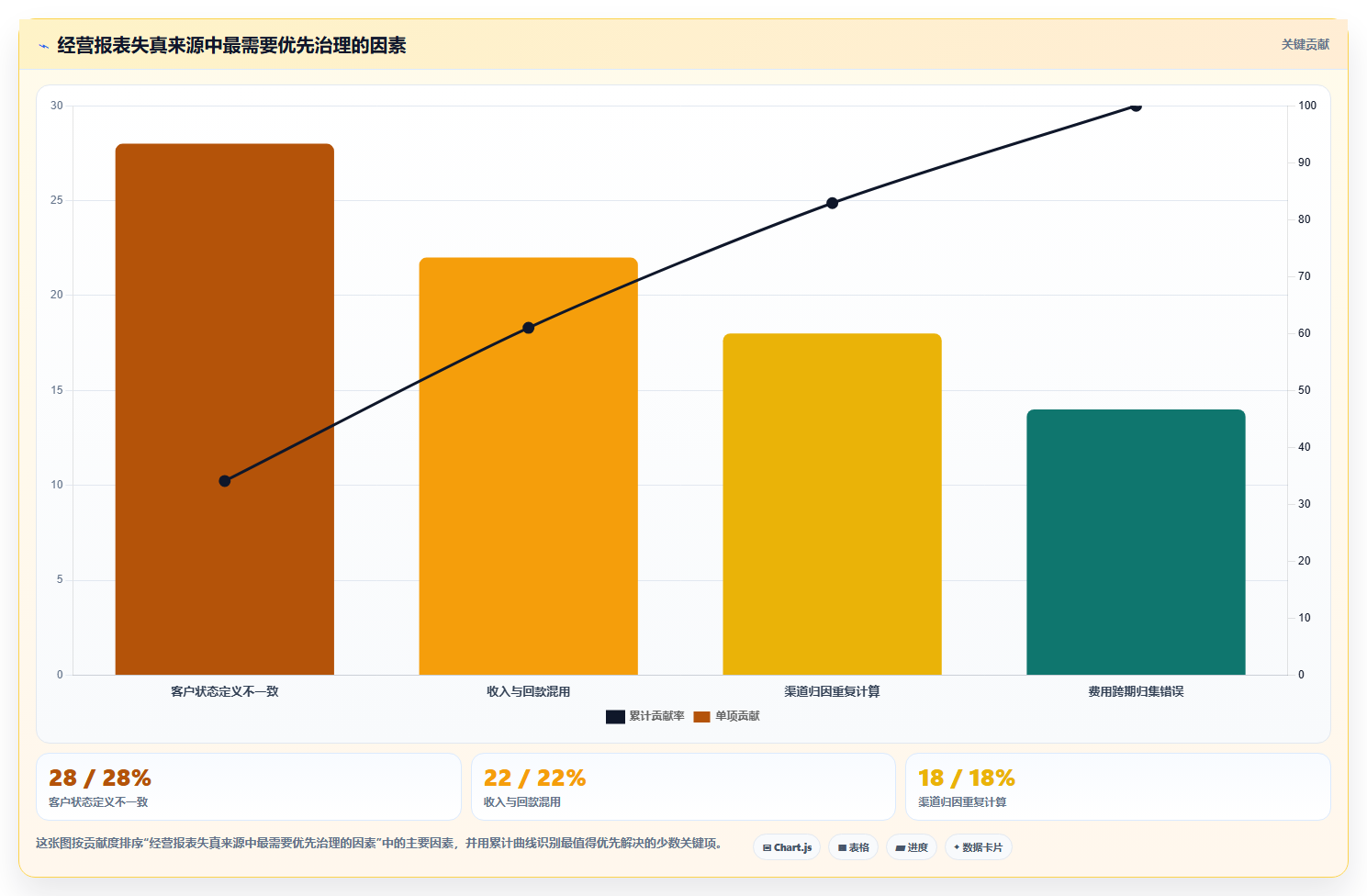Select the 进度 tag chip
This screenshot has height=896, width=1367.
point(912,847)
